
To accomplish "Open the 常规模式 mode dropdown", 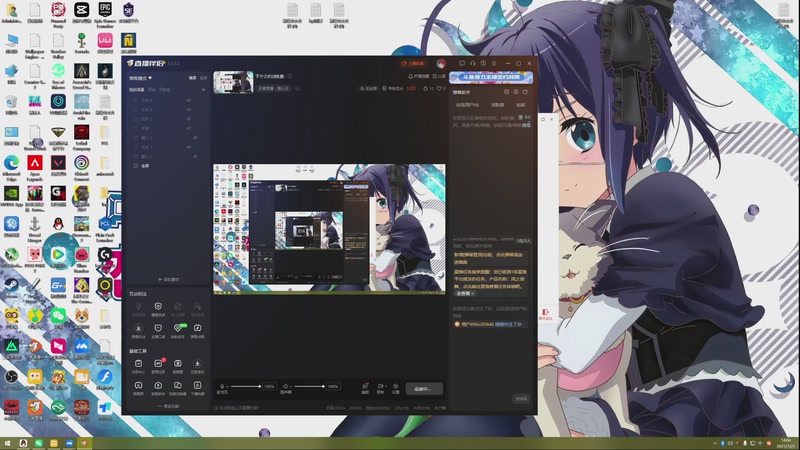I will pos(140,78).
